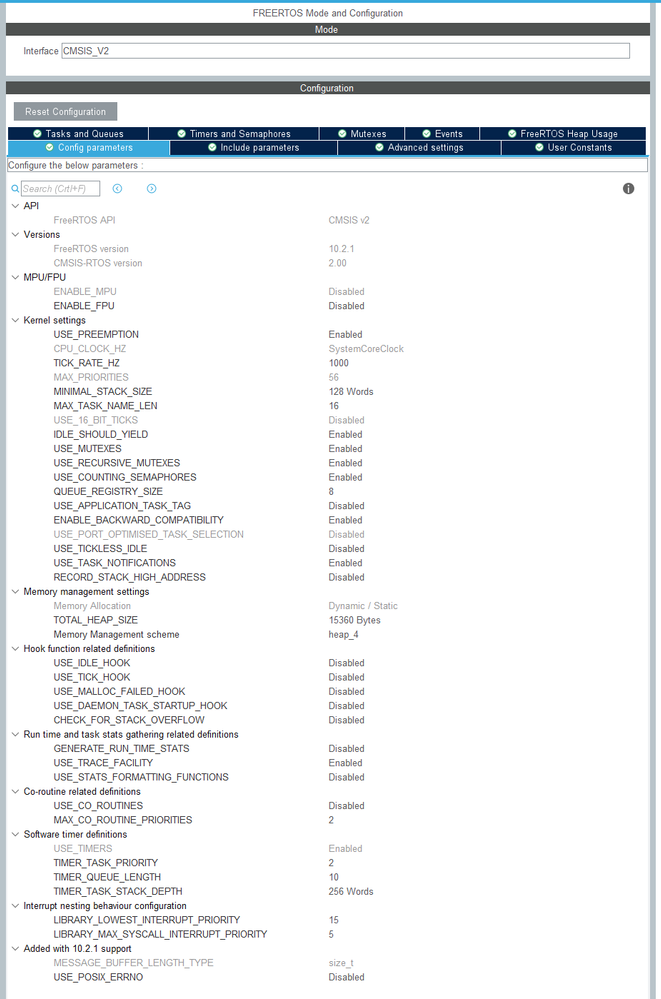Select GENERATE_RUN_TIME_STATS Disabled value
Viewport: 661px width, 999px height.
(x=346, y=749)
